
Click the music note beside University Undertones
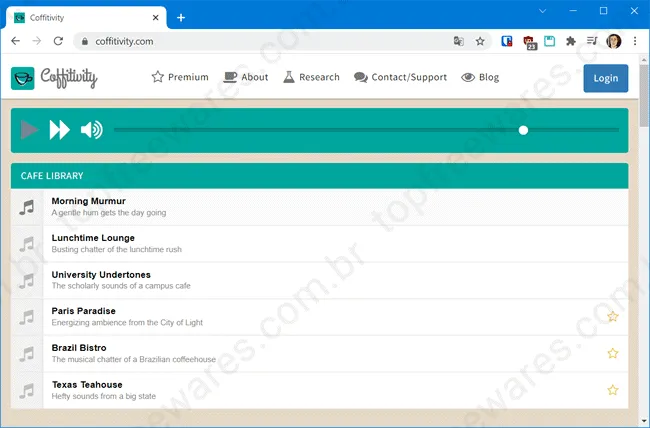click(27, 281)
